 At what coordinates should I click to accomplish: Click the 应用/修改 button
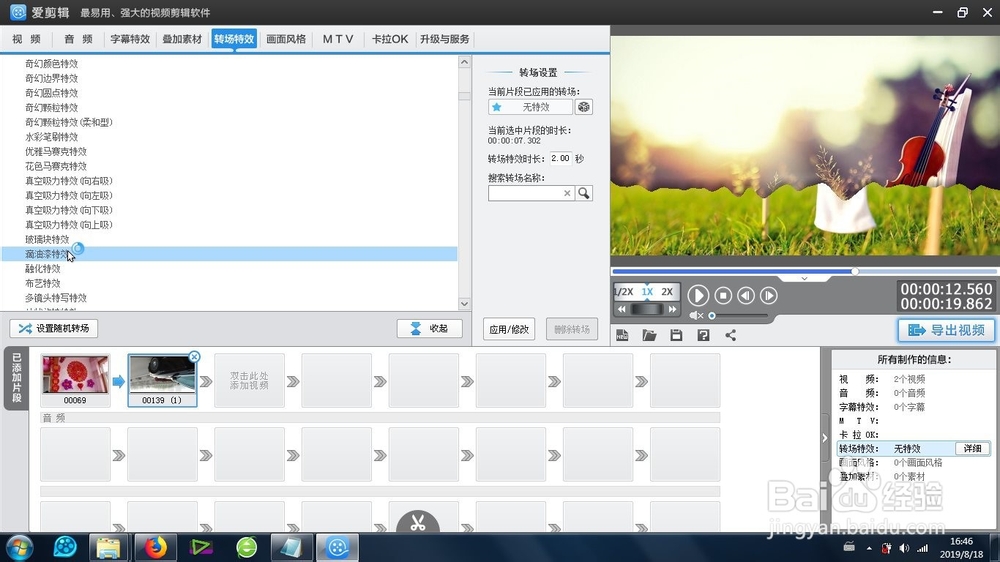(509, 329)
